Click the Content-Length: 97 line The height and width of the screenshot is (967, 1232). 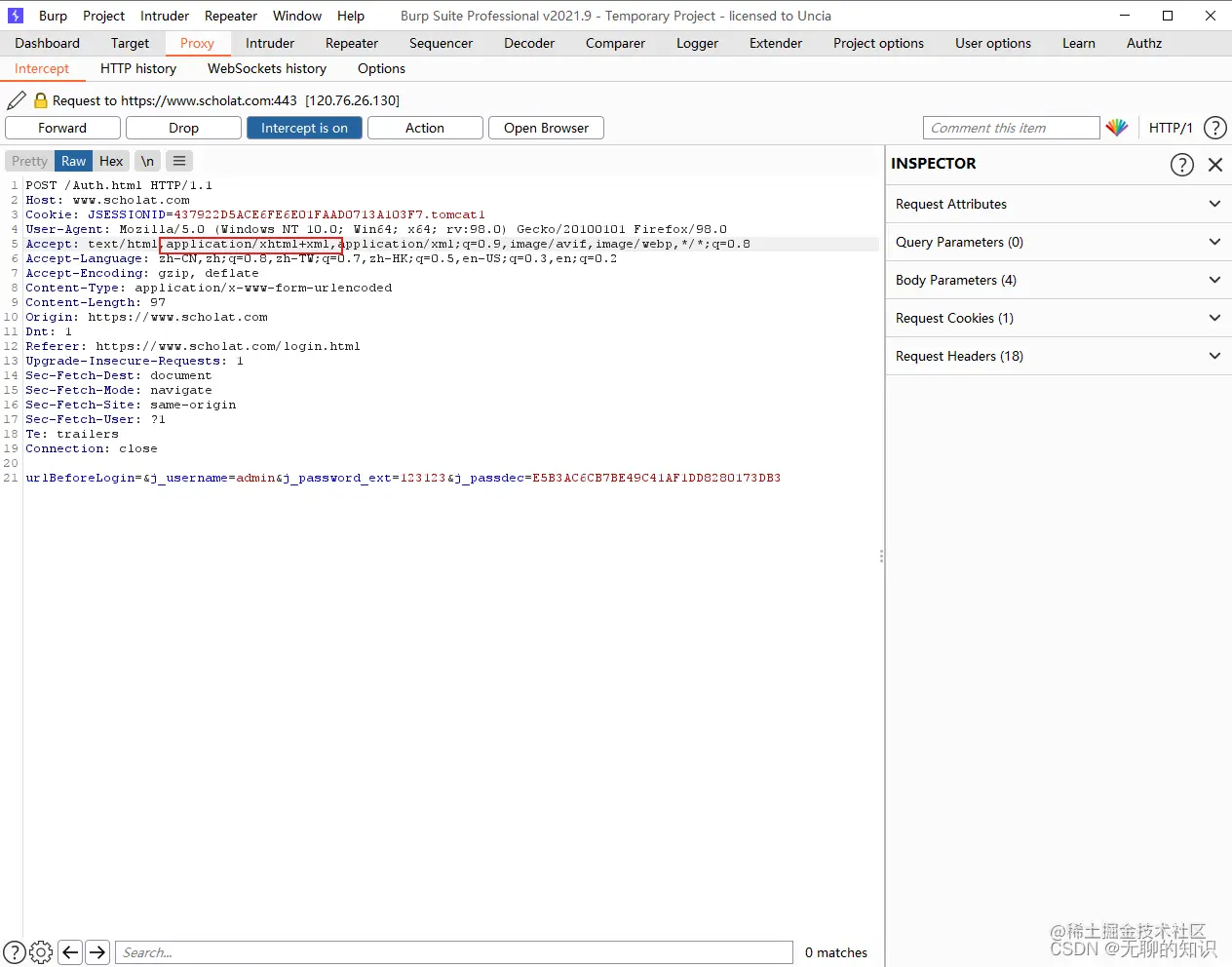click(96, 302)
